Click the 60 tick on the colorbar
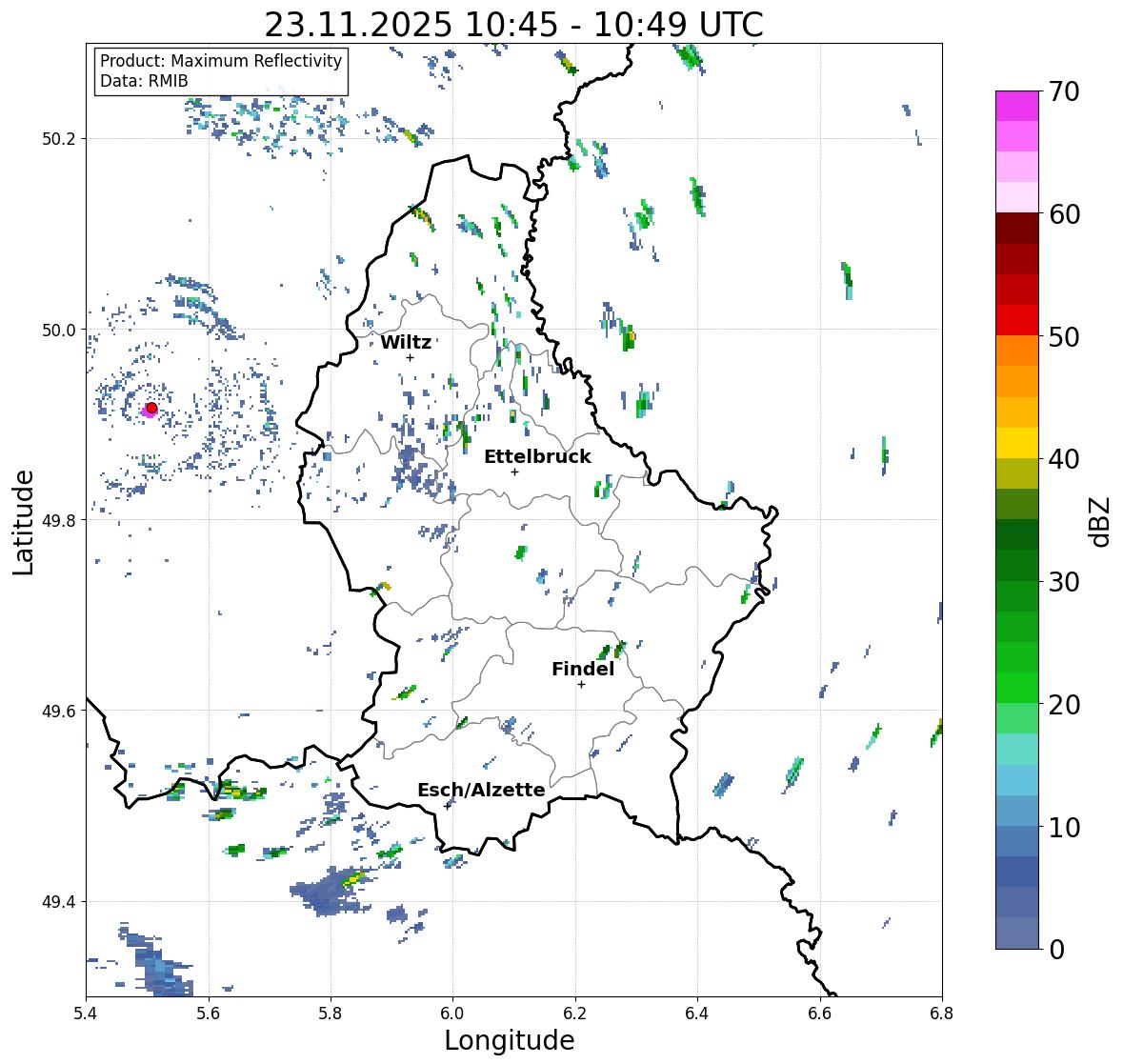The height and width of the screenshot is (1064, 1123). 1063,214
